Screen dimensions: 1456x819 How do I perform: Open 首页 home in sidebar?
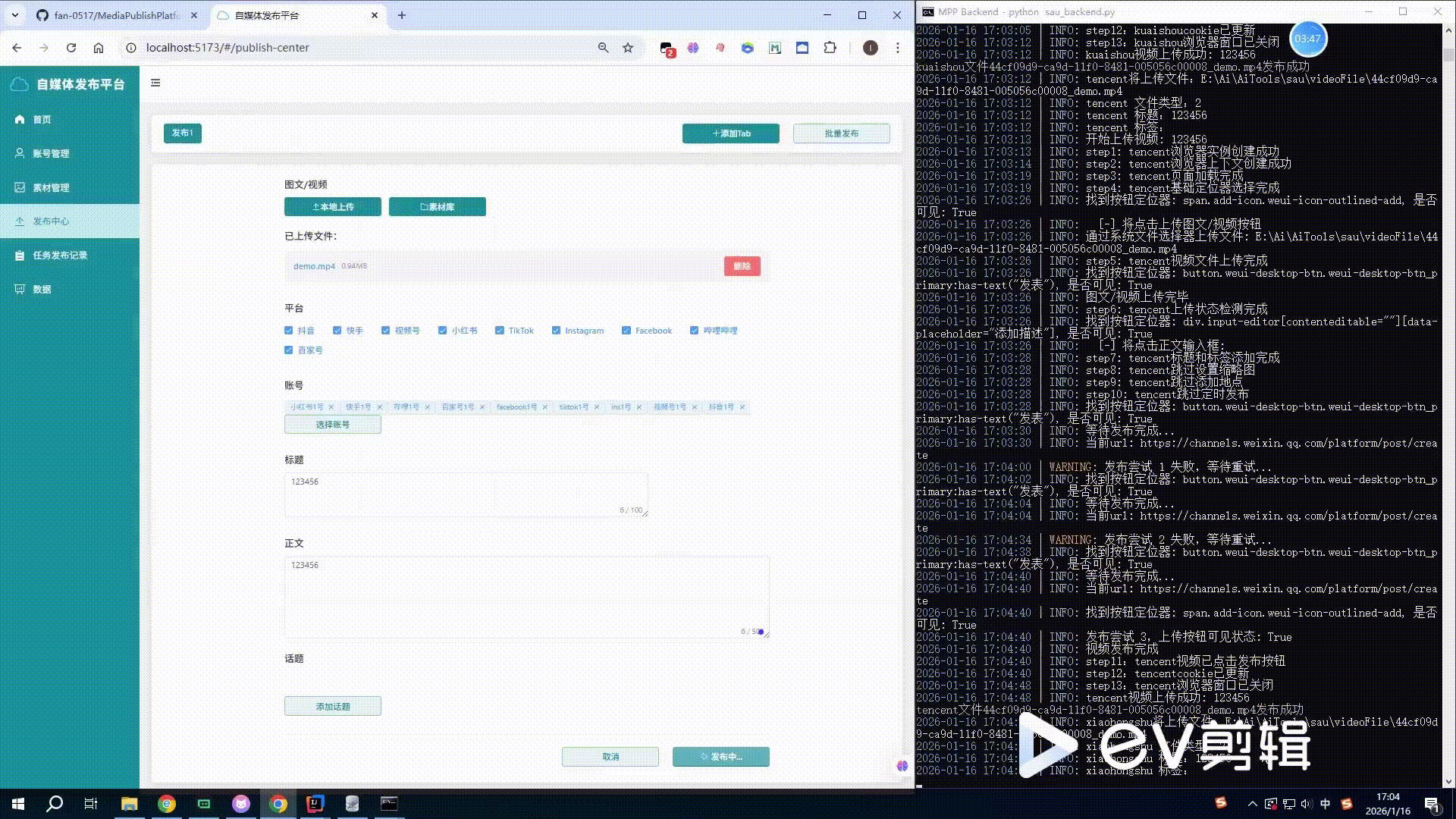point(42,119)
